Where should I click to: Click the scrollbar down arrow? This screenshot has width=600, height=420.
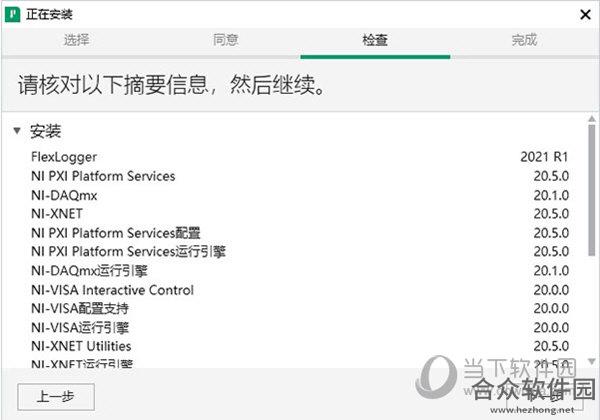pyautogui.click(x=592, y=361)
